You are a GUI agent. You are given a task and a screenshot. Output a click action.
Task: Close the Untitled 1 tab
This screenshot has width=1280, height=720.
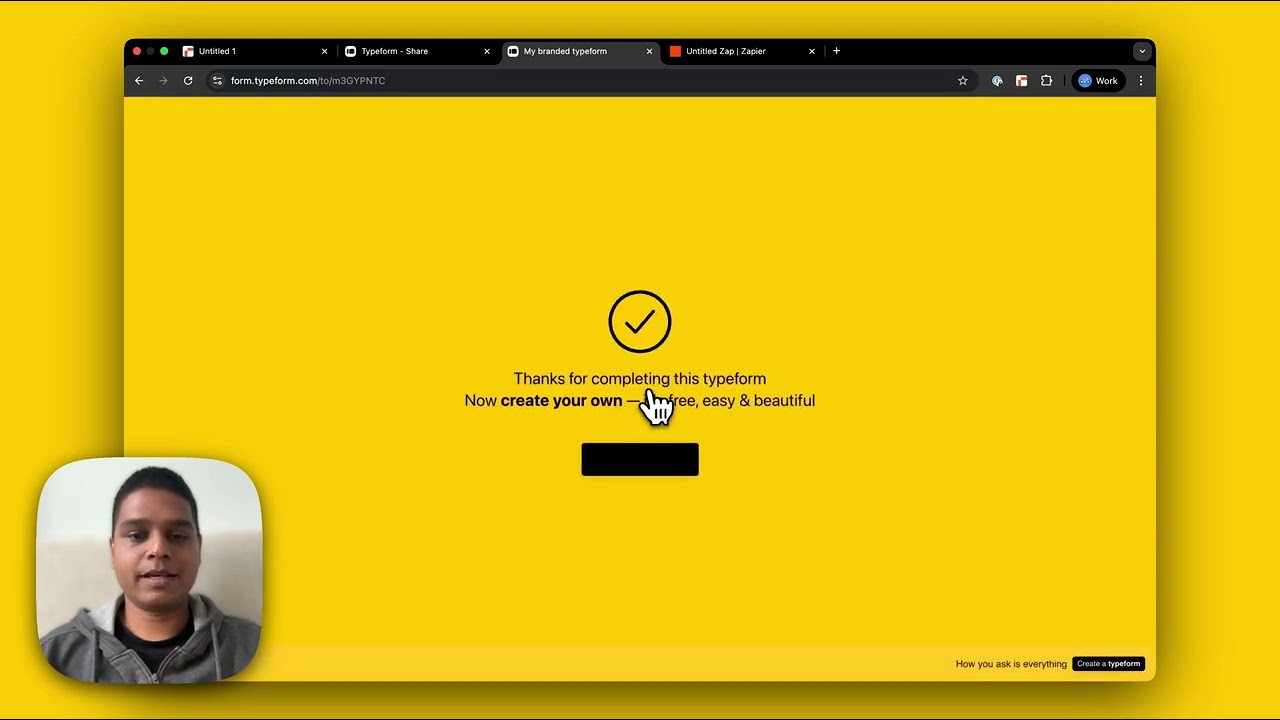(324, 51)
